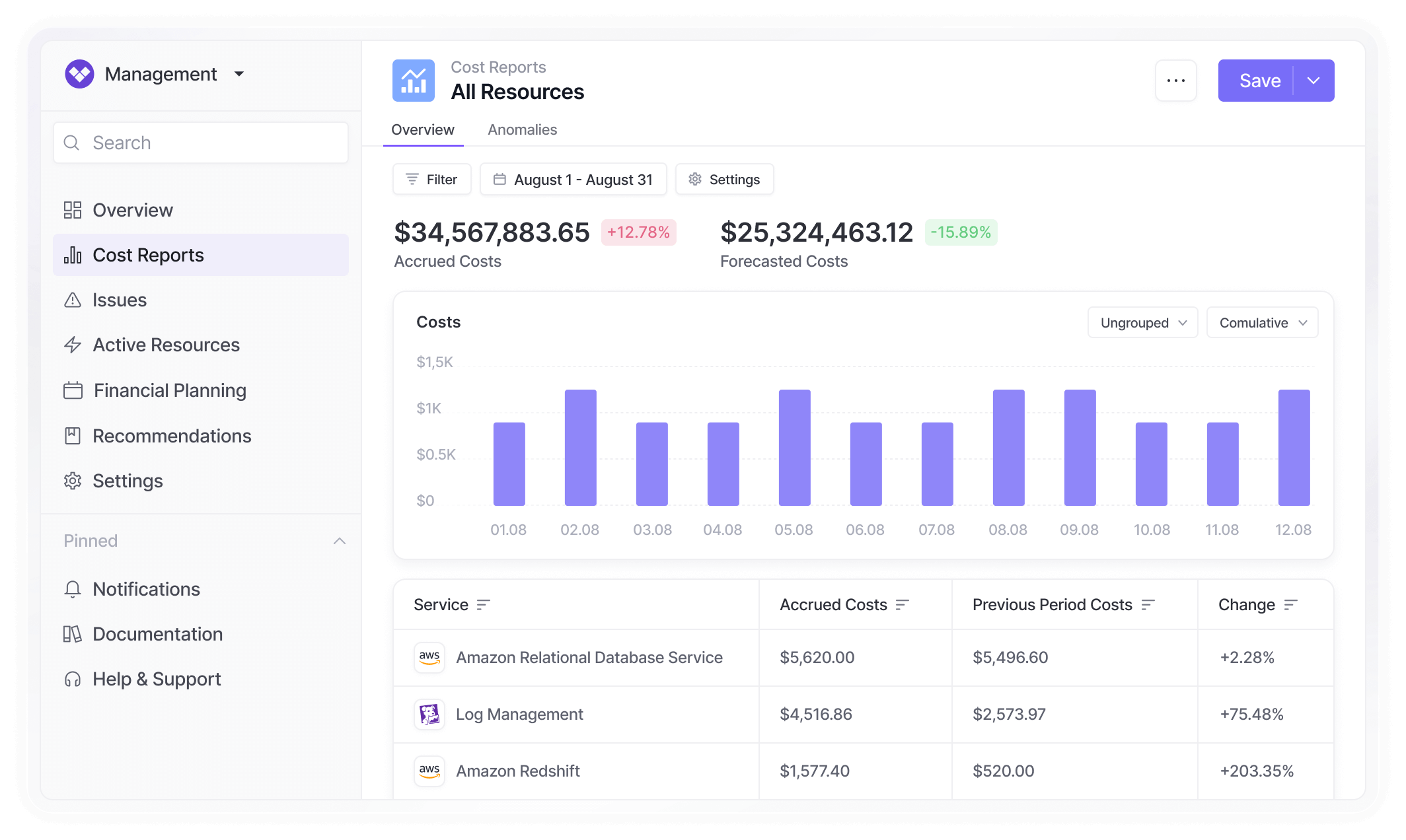This screenshot has height=840, width=1406.
Task: Click the Help & Support headset icon
Action: pos(73,679)
